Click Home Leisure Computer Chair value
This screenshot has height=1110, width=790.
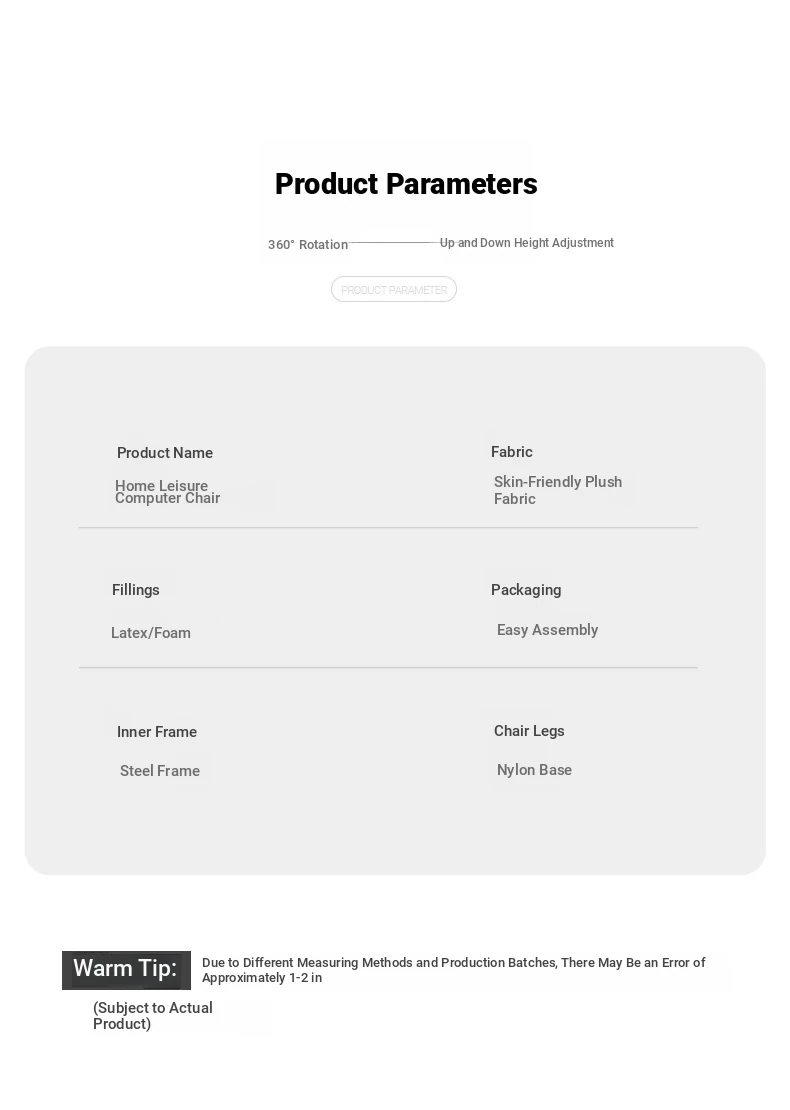coord(167,492)
